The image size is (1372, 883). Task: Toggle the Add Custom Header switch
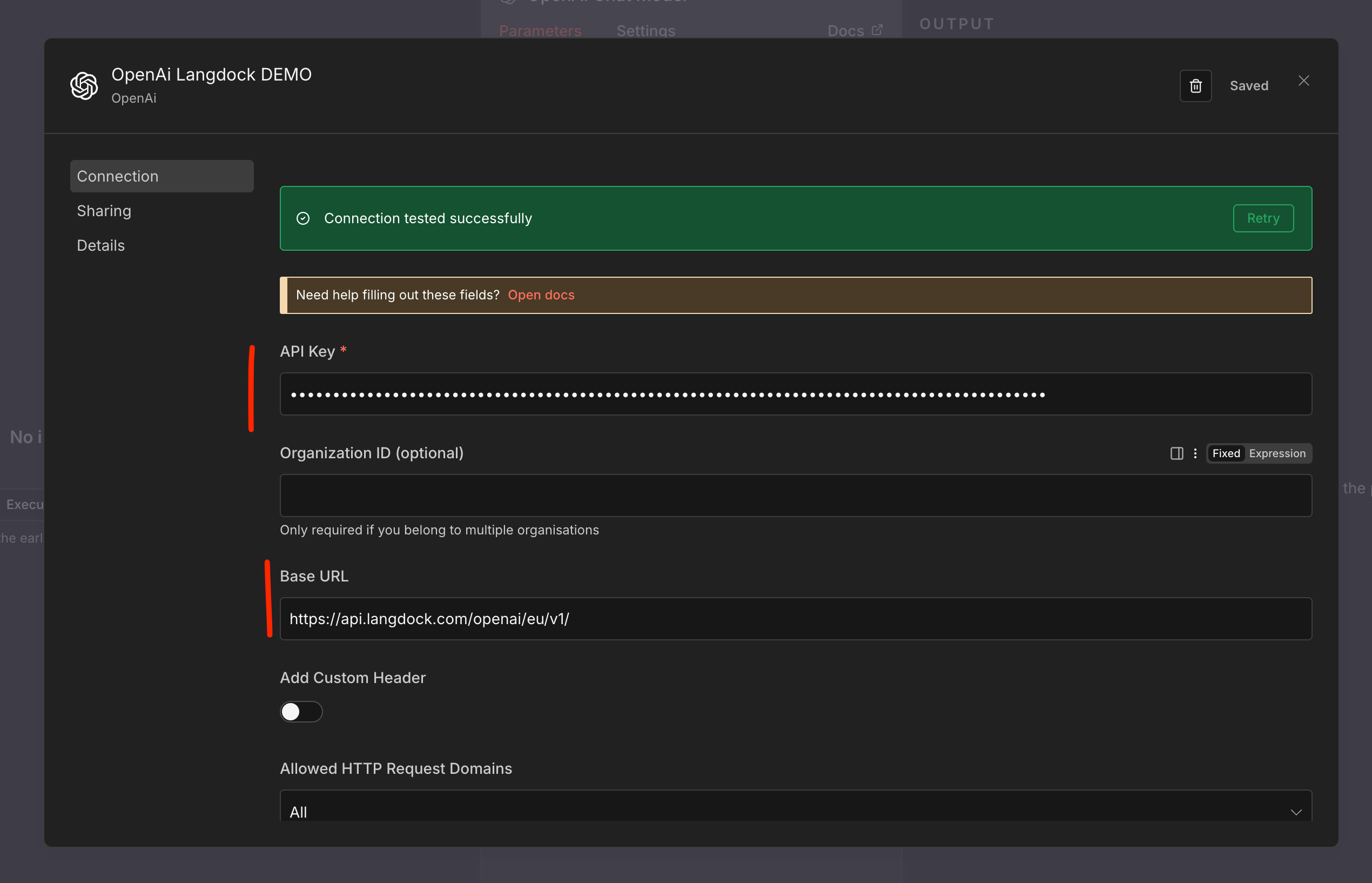301,712
